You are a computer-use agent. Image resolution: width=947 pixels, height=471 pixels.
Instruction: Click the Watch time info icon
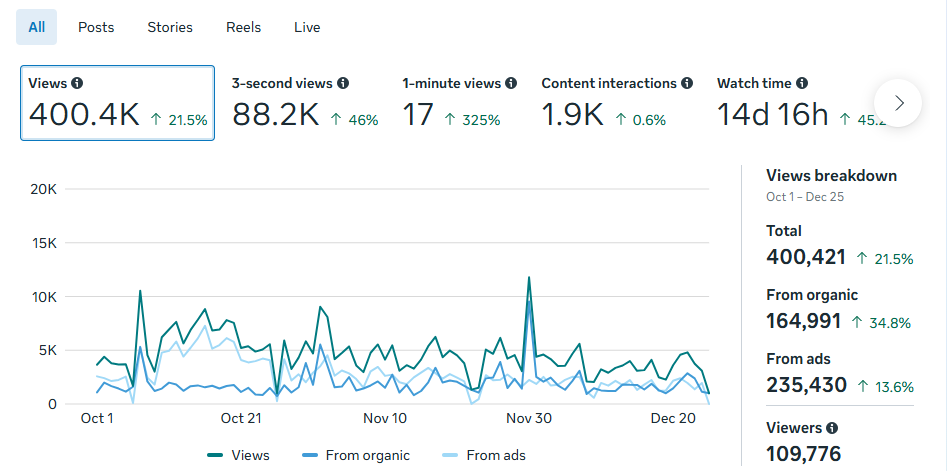point(802,84)
